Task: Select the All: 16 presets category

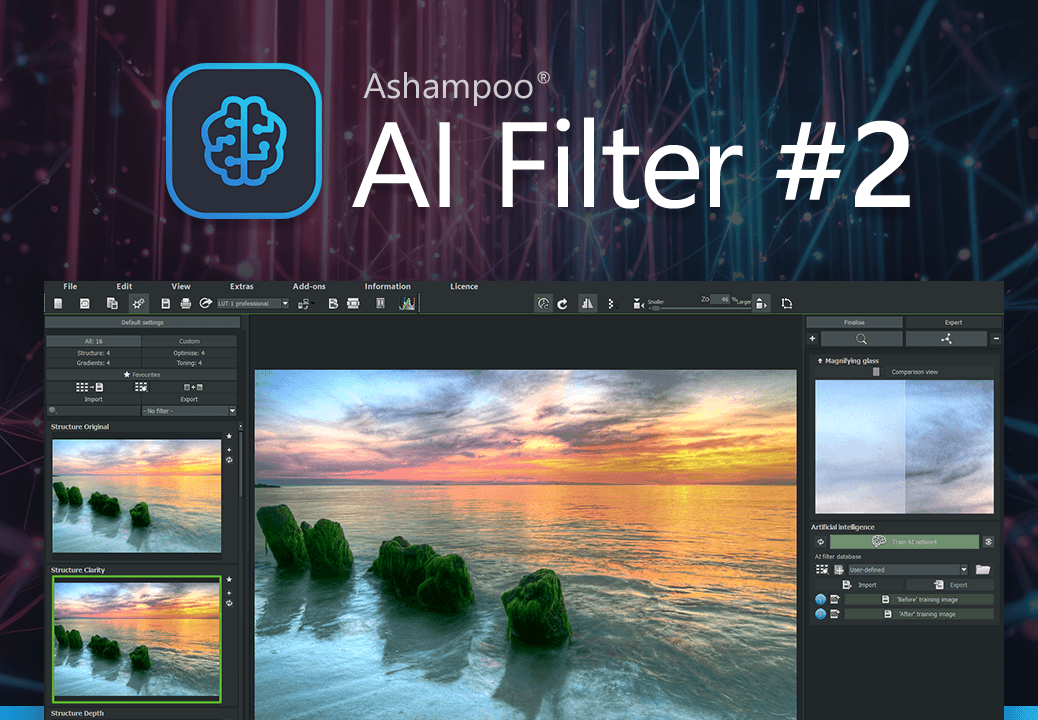Action: point(93,341)
